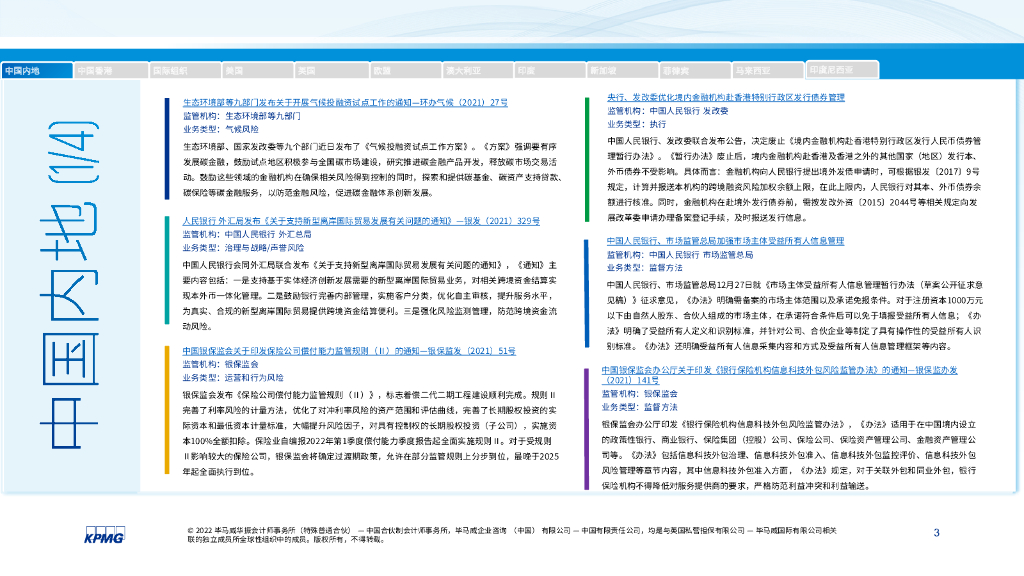Open the 国际组织 tab
The image size is (1024, 576).
[x=185, y=71]
